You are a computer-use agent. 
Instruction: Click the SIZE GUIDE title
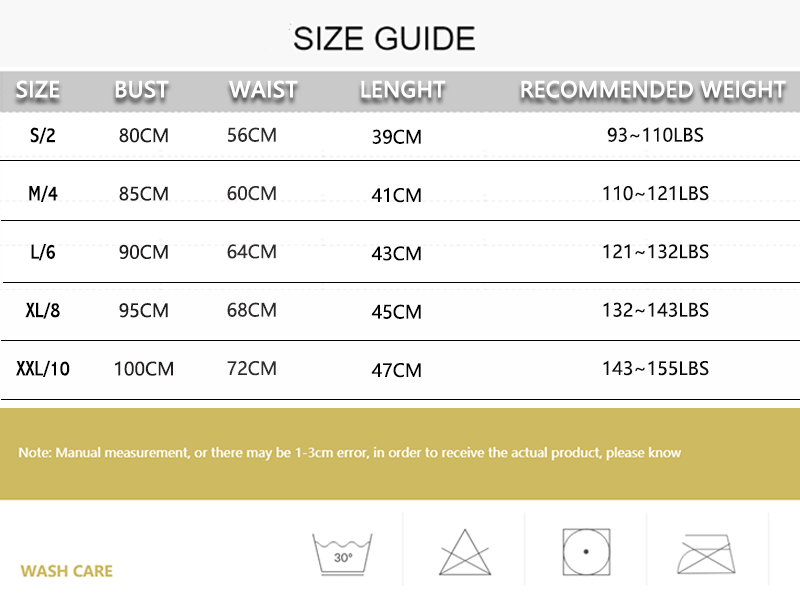(384, 39)
